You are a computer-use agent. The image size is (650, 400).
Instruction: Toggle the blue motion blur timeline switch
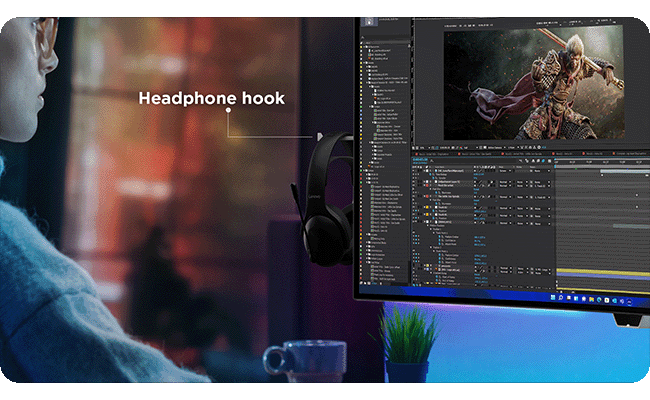point(543,161)
